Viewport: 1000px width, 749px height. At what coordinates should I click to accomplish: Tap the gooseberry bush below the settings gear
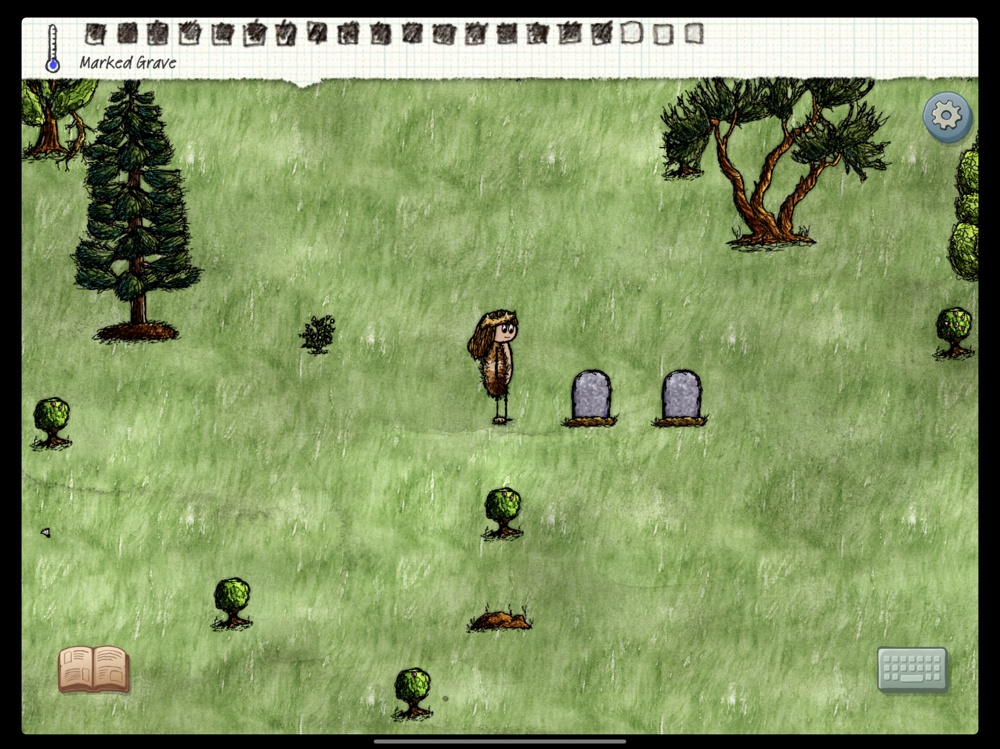click(x=954, y=333)
